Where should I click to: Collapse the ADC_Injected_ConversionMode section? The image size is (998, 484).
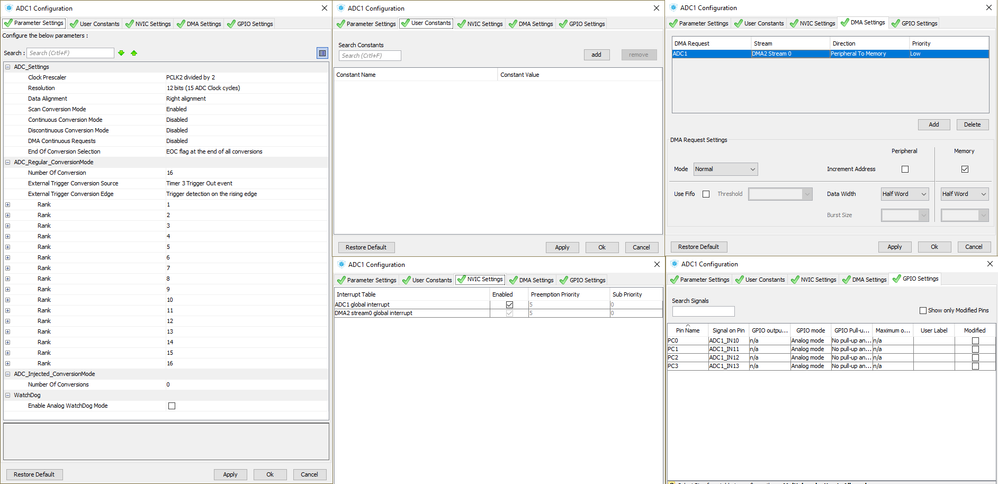click(8, 374)
